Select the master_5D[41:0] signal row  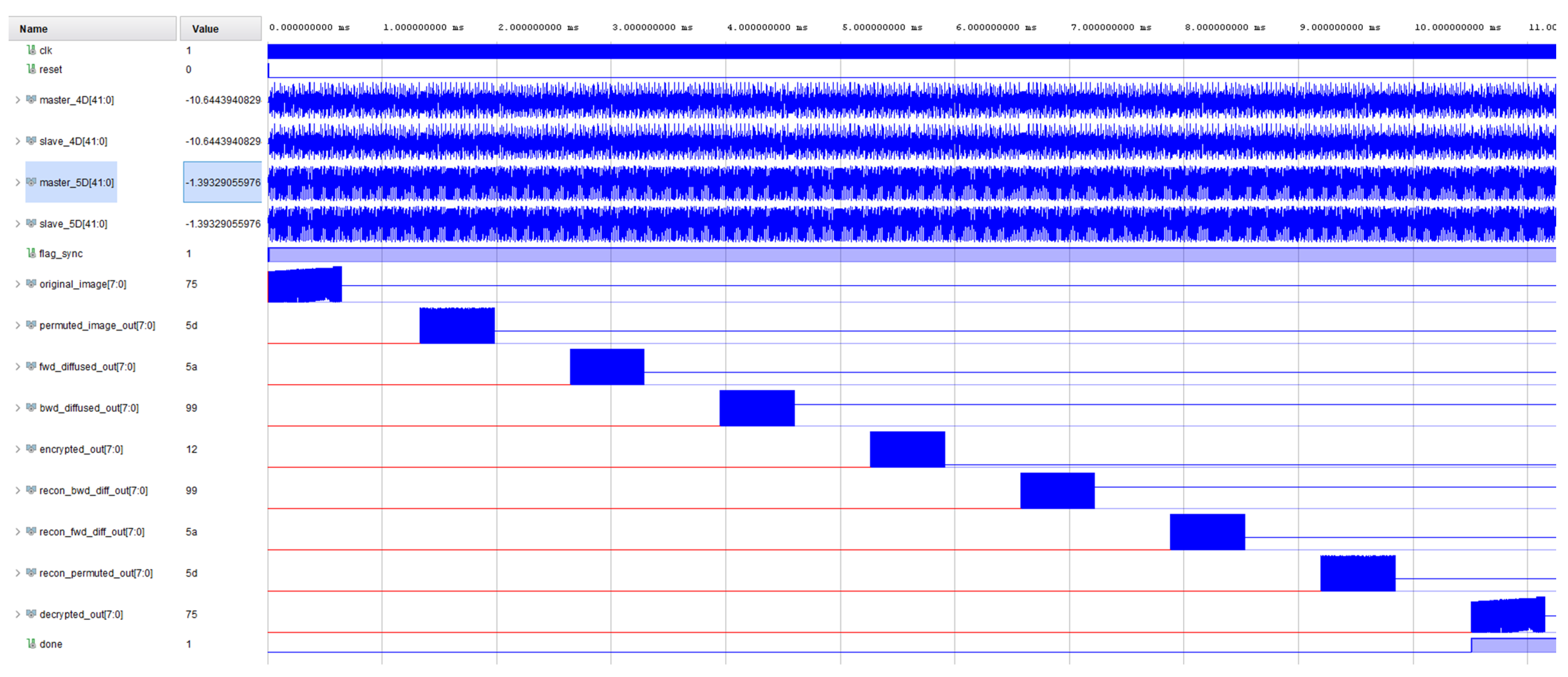point(77,182)
